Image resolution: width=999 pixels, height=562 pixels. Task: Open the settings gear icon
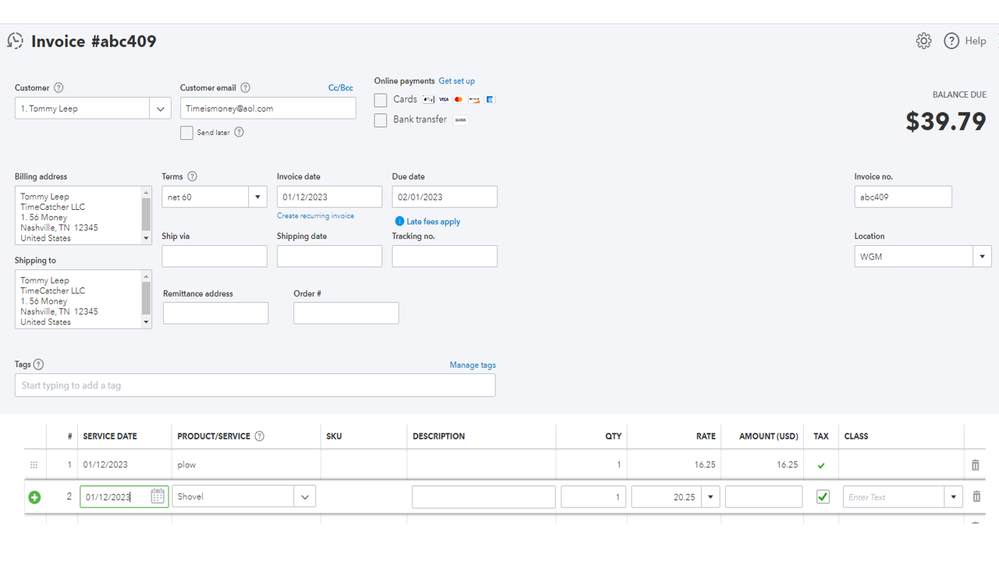pyautogui.click(x=923, y=41)
